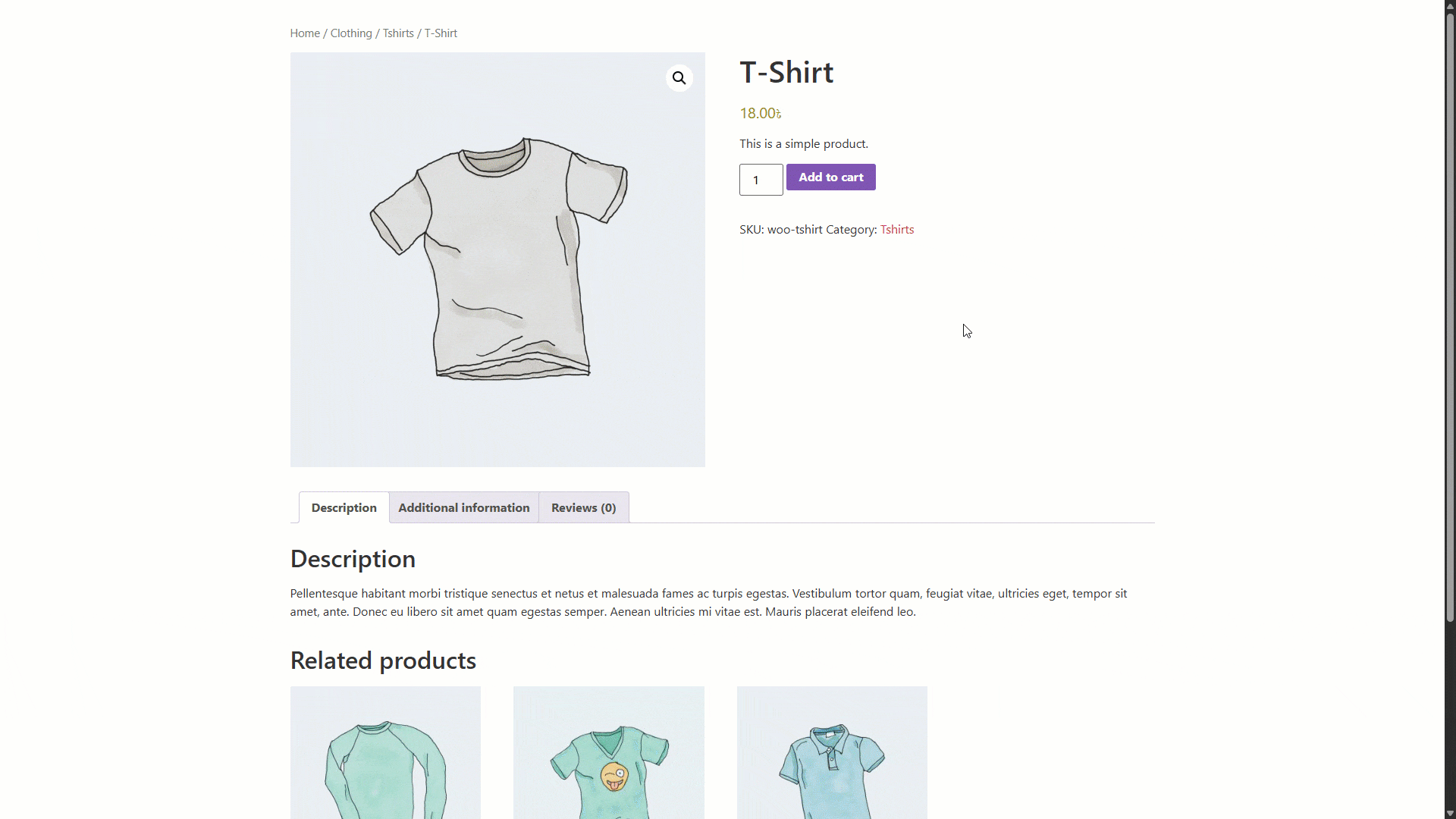The width and height of the screenshot is (1456, 819).
Task: Open the Tshirts category link beside SKU
Action: (896, 230)
